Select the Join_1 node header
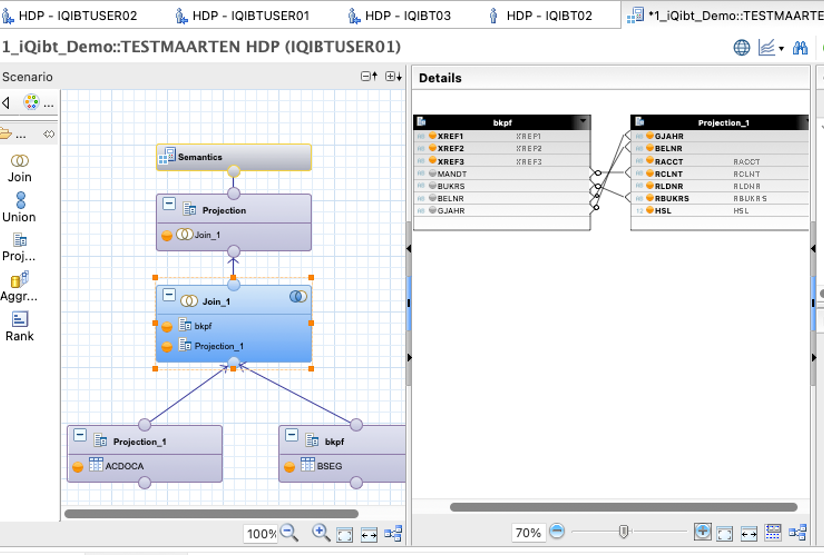 coord(234,301)
